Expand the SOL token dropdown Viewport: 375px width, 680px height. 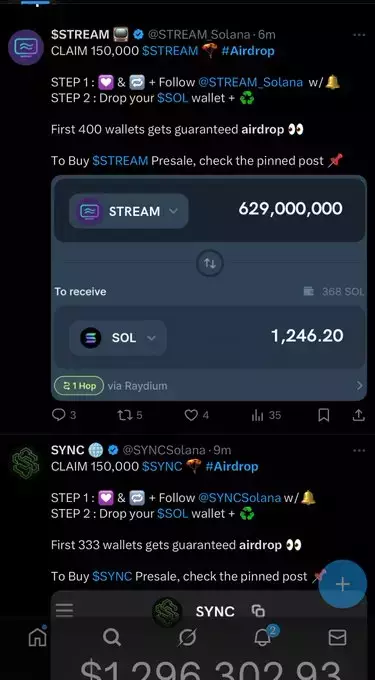[x=118, y=338]
